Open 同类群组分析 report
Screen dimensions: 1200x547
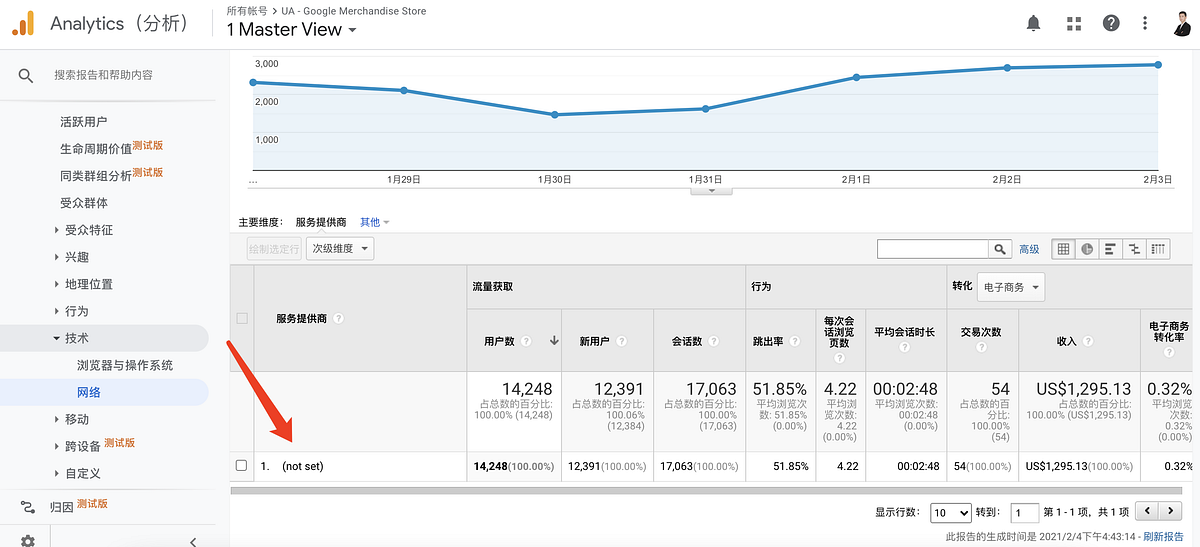coord(96,176)
